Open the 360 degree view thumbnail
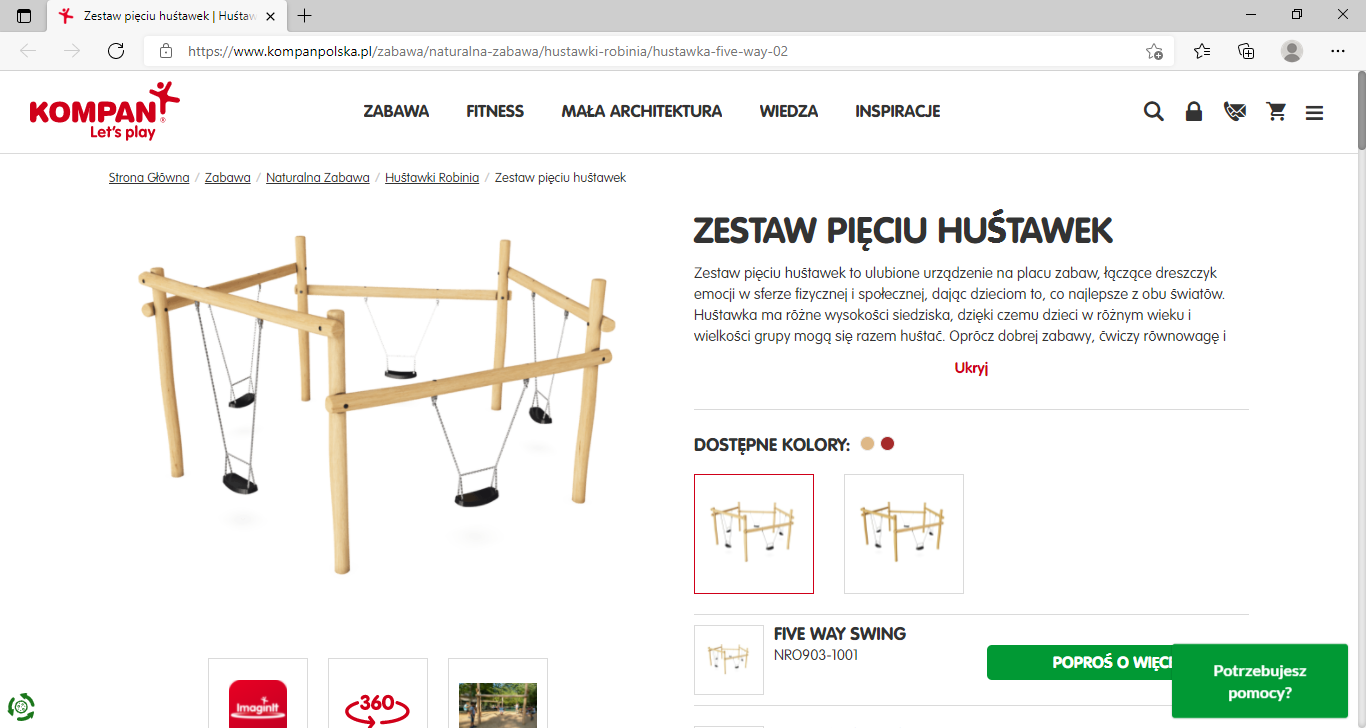This screenshot has height=728, width=1366. [x=378, y=694]
